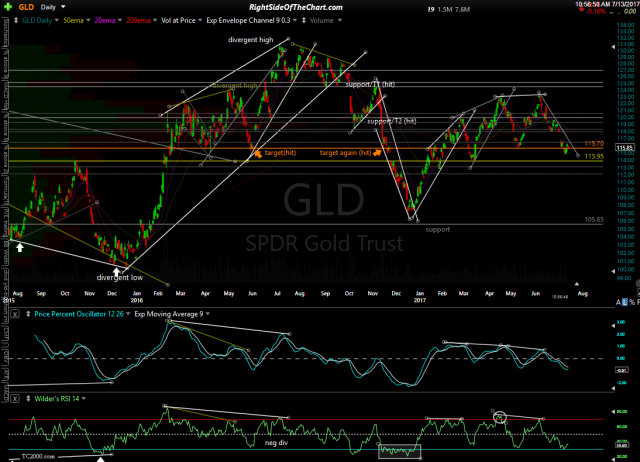This screenshot has width=640, height=462.
Task: Click the move handle beside Wilder's RSI 14
Action: [28, 399]
